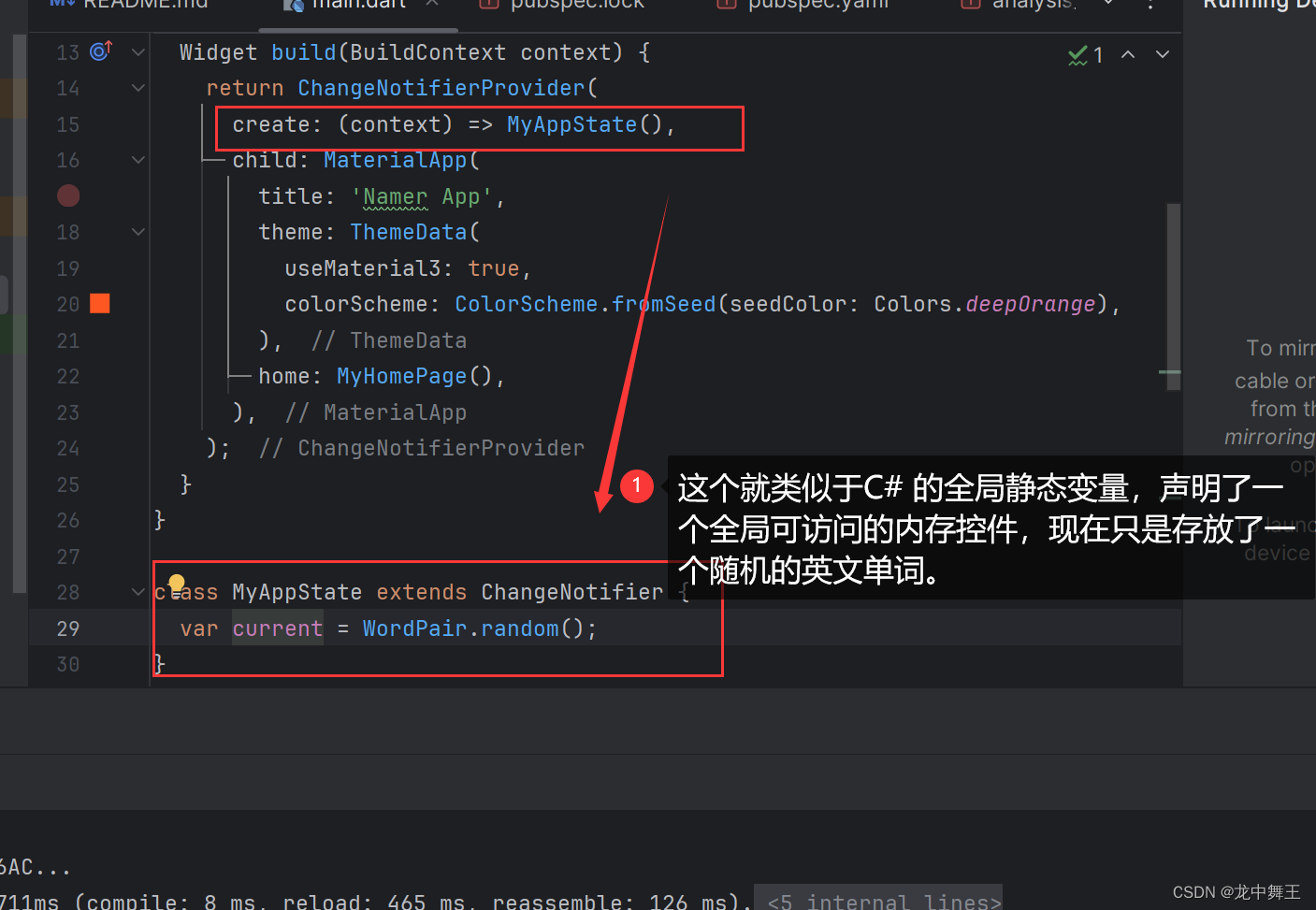
Task: Expand the '<5 internal lines>' folded console text
Action: [878, 901]
